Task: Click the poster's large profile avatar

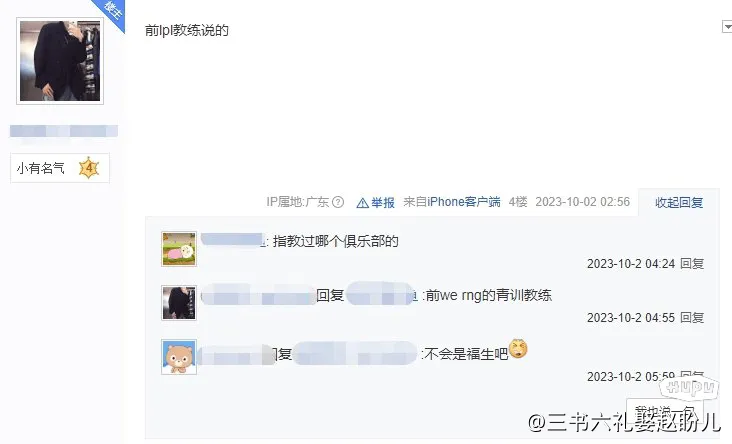Action: (x=60, y=61)
